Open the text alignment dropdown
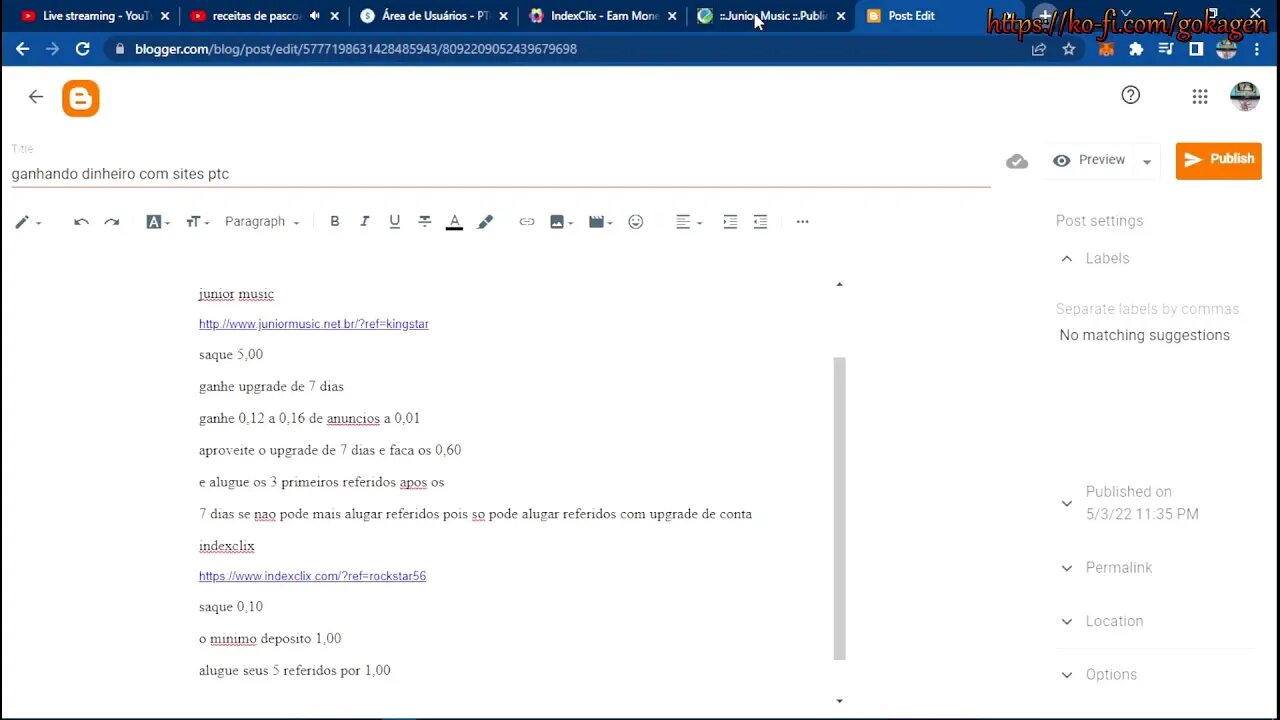Image resolution: width=1280 pixels, height=720 pixels. coord(689,222)
